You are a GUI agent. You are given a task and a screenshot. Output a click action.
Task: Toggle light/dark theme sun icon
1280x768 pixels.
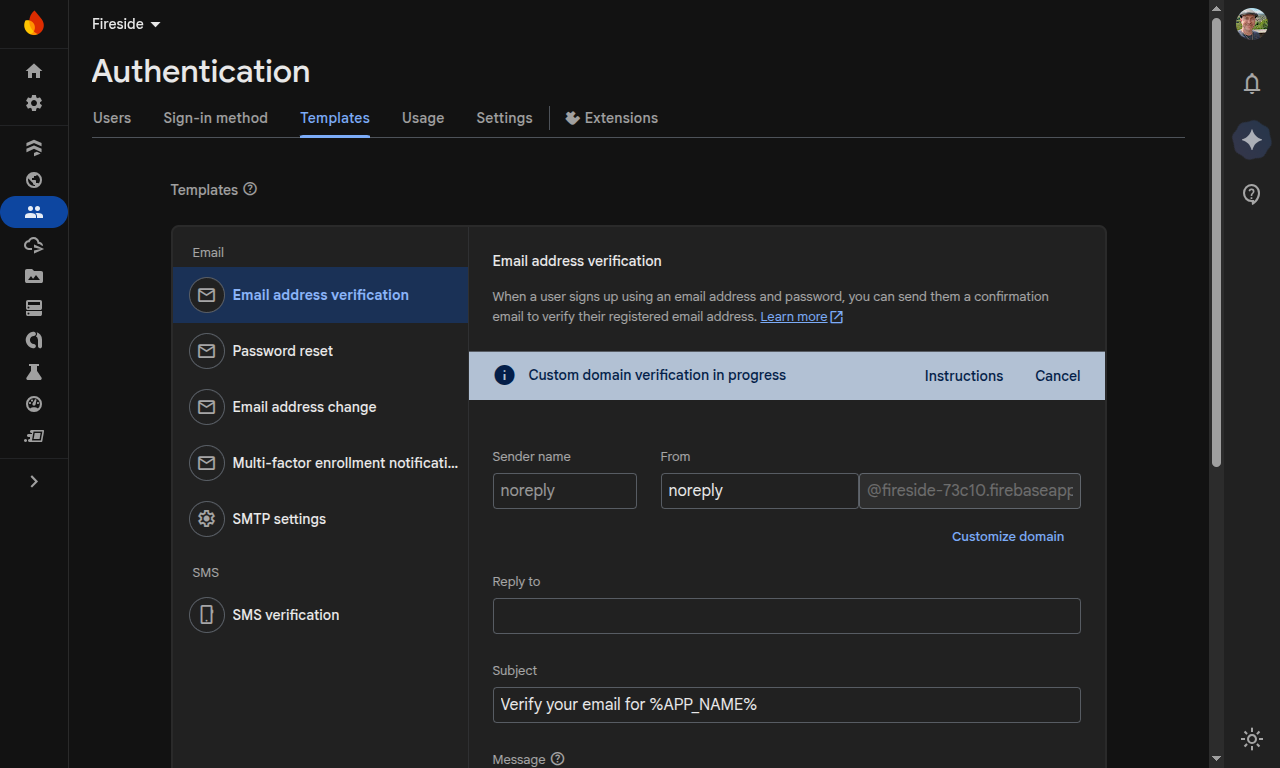point(1251,739)
